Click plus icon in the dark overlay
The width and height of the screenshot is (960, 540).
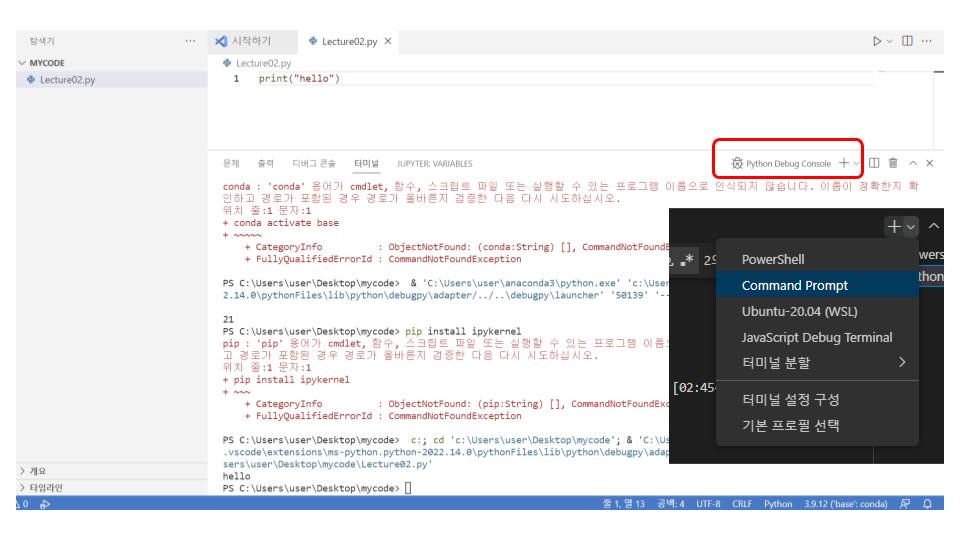[x=894, y=227]
